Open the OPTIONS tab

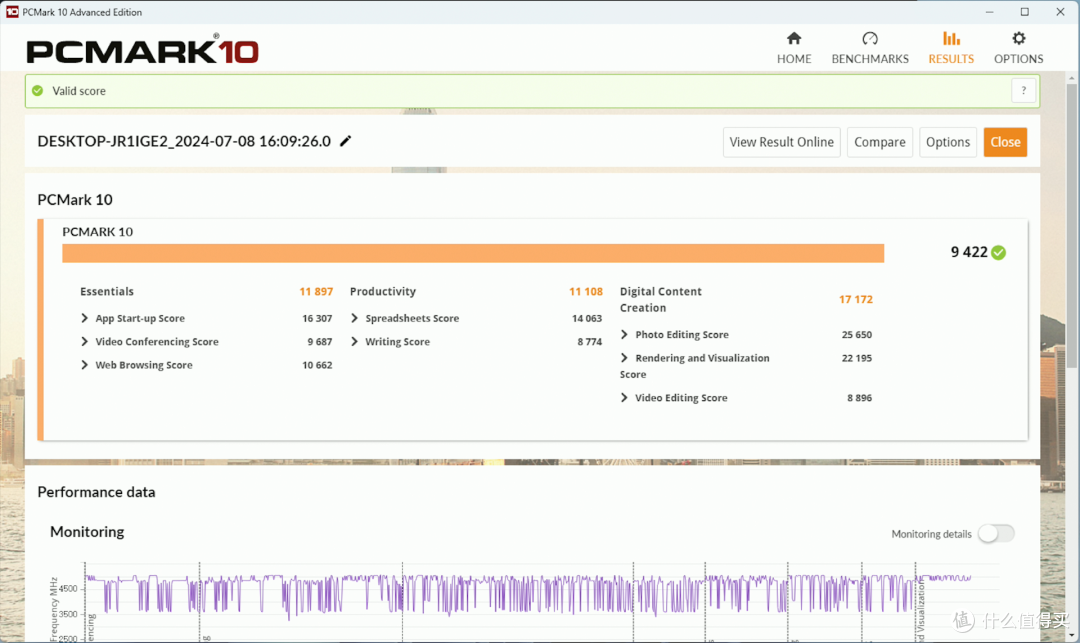pos(1018,48)
